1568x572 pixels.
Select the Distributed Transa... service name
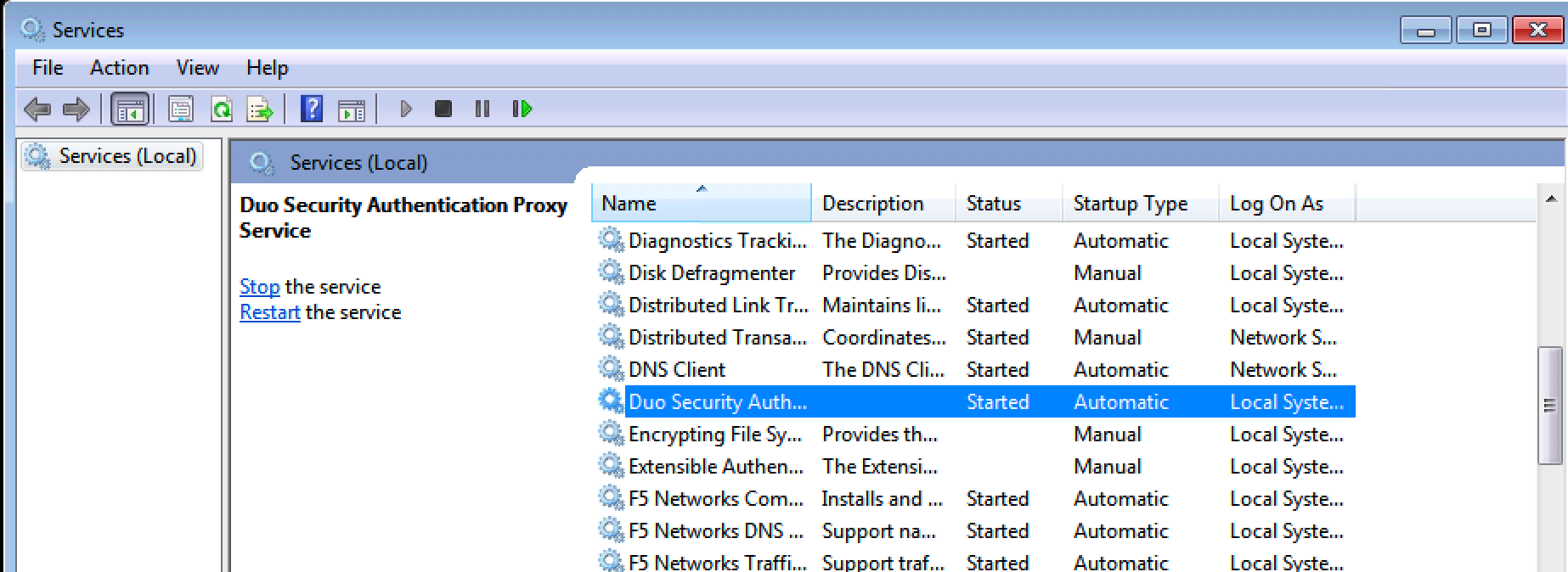click(x=718, y=338)
